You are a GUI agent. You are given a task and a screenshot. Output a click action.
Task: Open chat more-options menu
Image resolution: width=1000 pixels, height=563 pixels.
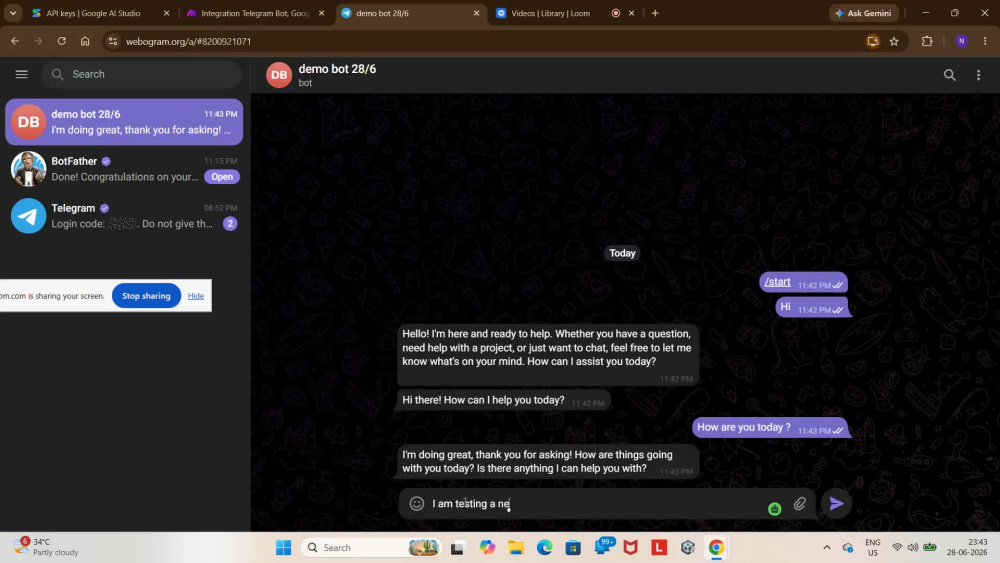click(978, 75)
